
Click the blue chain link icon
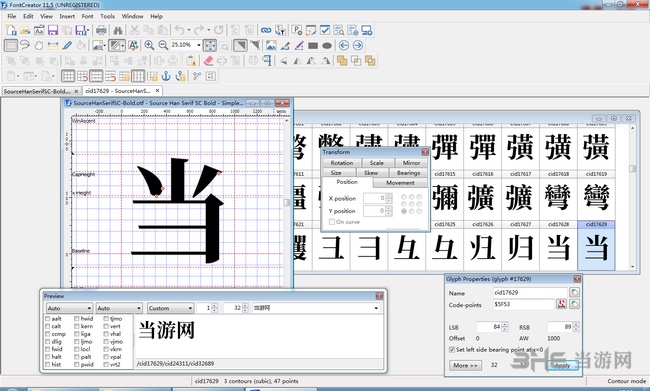[266, 30]
